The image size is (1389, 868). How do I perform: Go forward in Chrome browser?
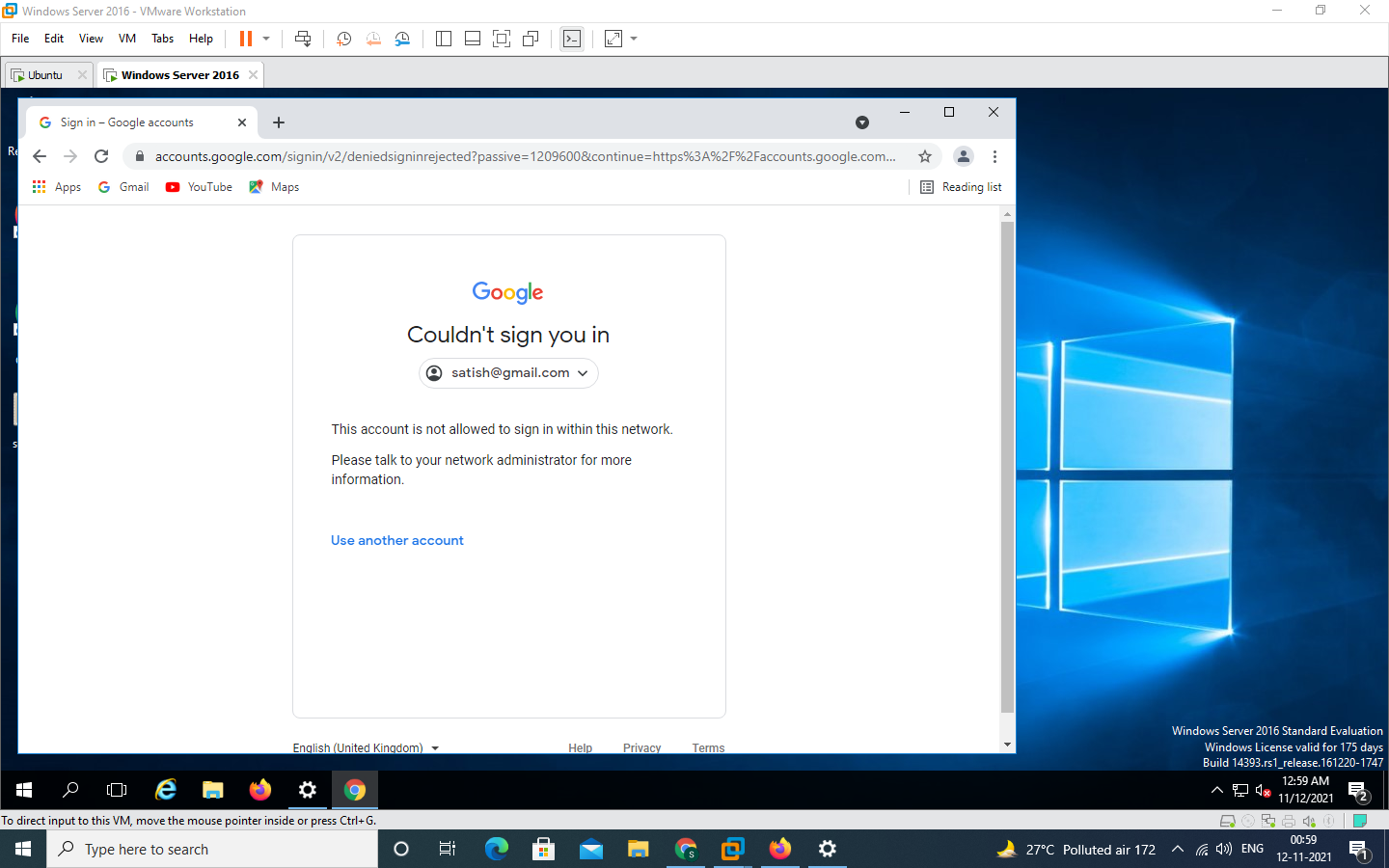pyautogui.click(x=70, y=156)
